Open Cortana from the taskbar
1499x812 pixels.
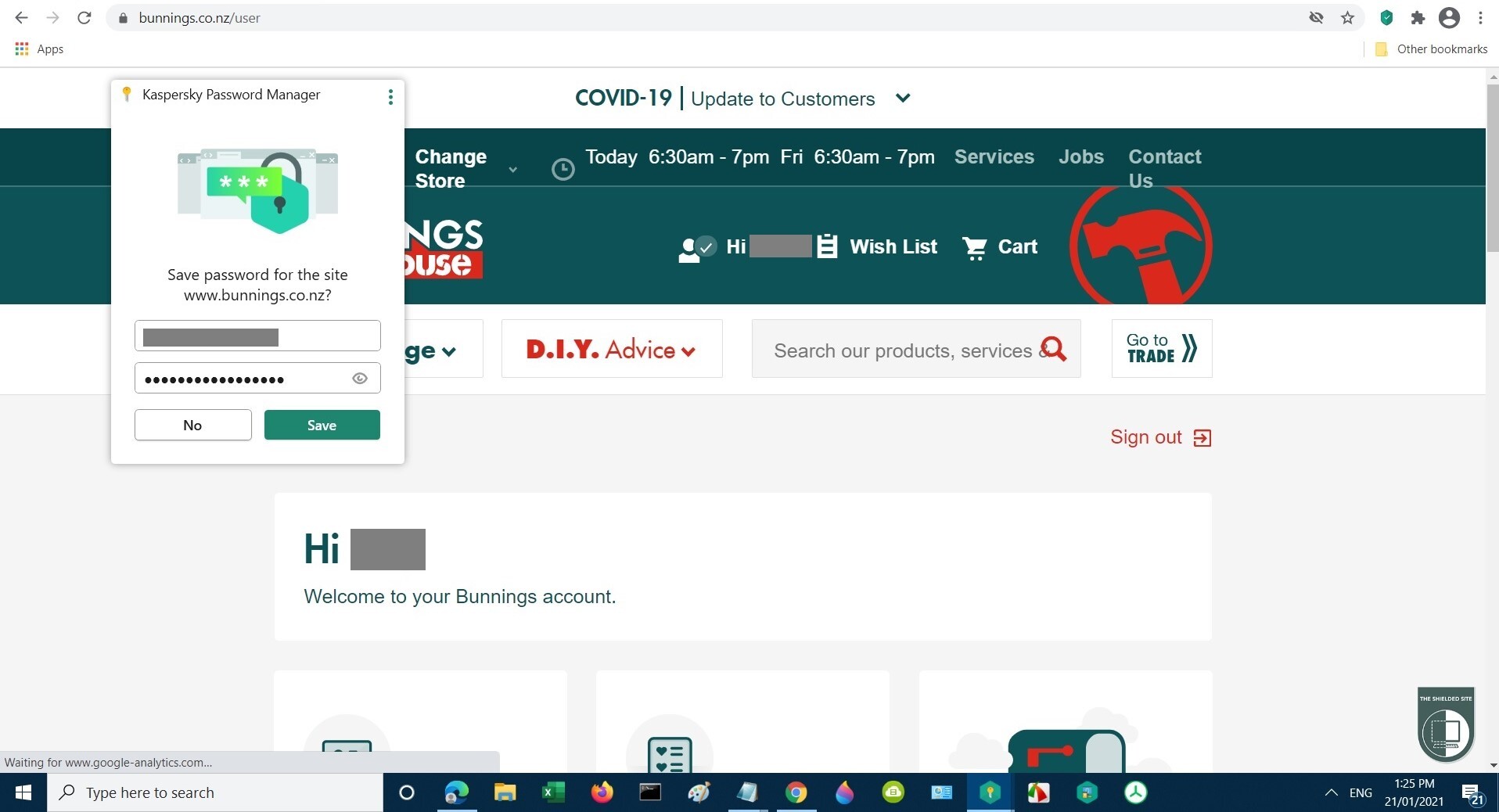(407, 792)
